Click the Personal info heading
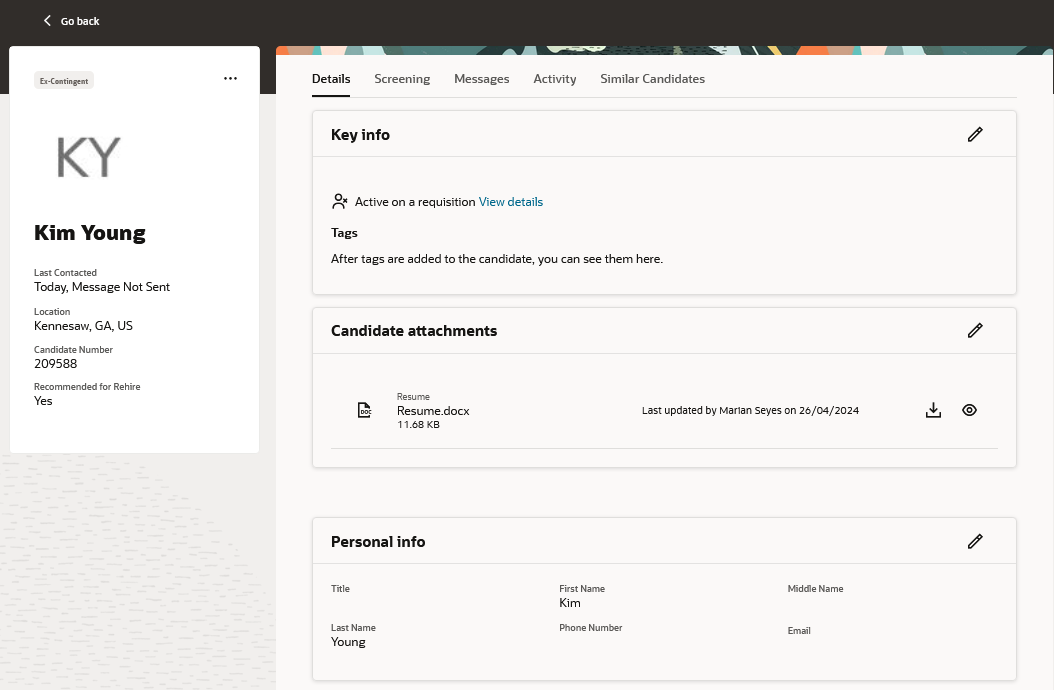Viewport: 1054px width, 690px height. point(378,542)
